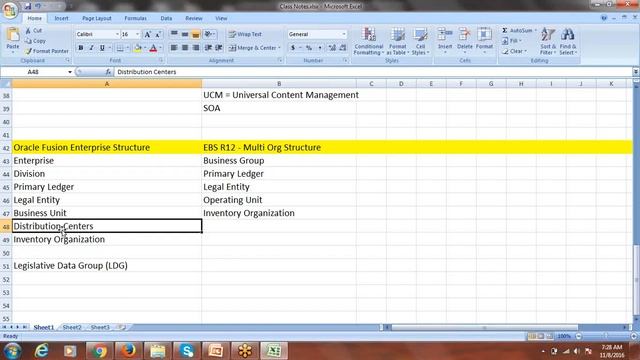Image resolution: width=640 pixels, height=360 pixels.
Task: Toggle Underline formatting
Action: pyautogui.click(x=102, y=48)
